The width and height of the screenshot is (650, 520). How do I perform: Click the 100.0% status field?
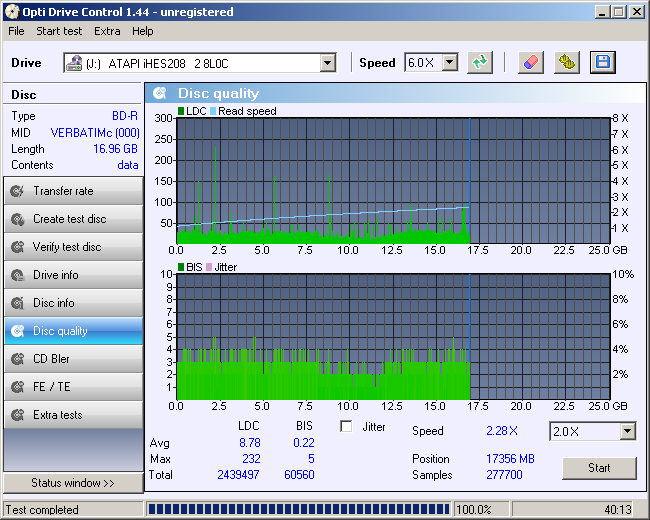(x=482, y=509)
